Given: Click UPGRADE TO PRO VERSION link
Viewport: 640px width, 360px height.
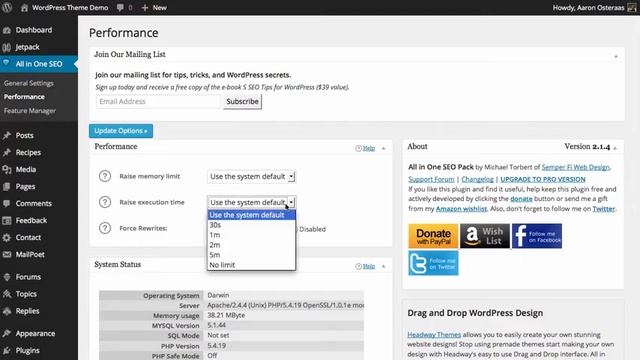Looking at the screenshot, I should coord(543,179).
